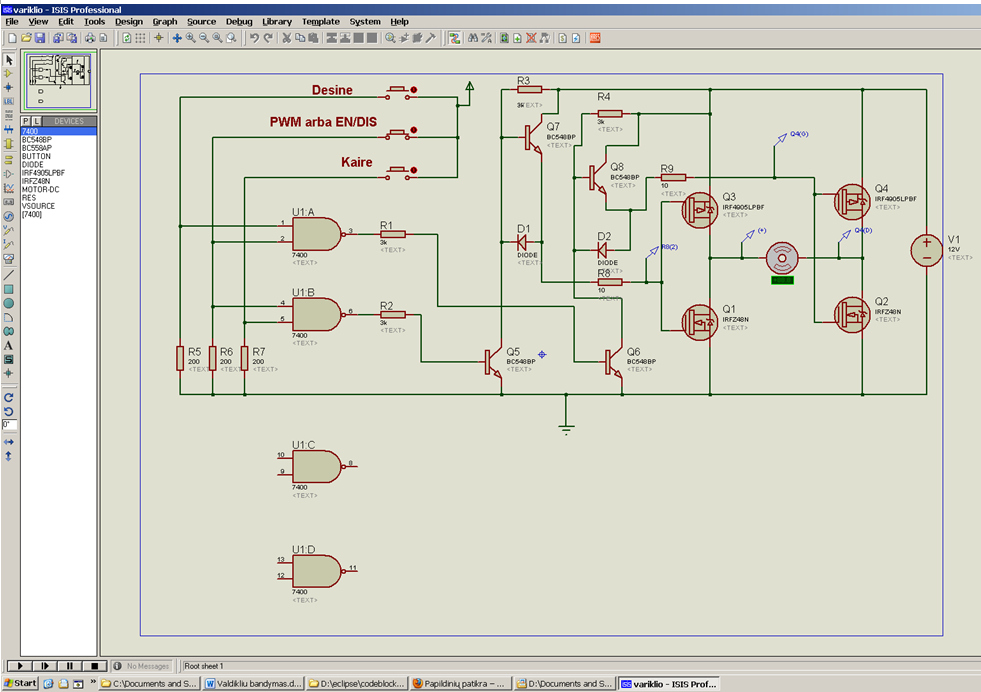This screenshot has width=981, height=692.
Task: Click the V1 12V voltage source
Action: click(x=927, y=250)
